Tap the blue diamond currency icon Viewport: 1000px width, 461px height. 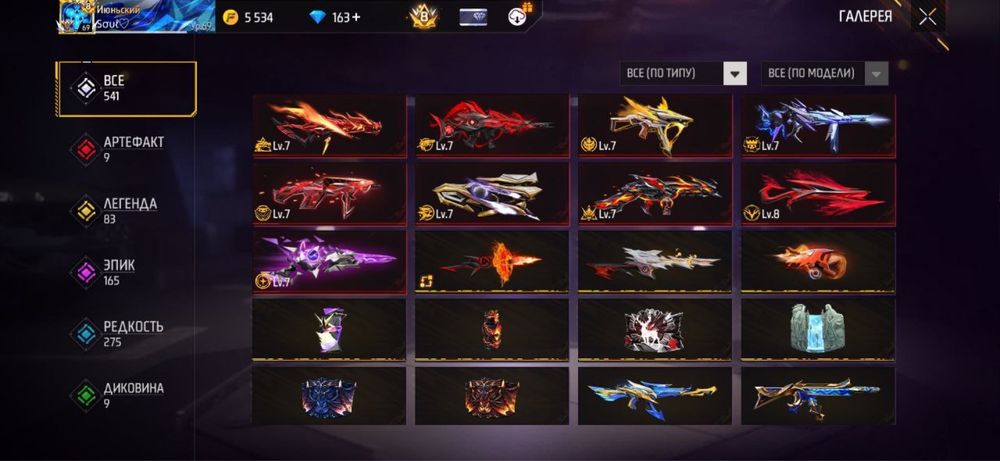(x=317, y=17)
